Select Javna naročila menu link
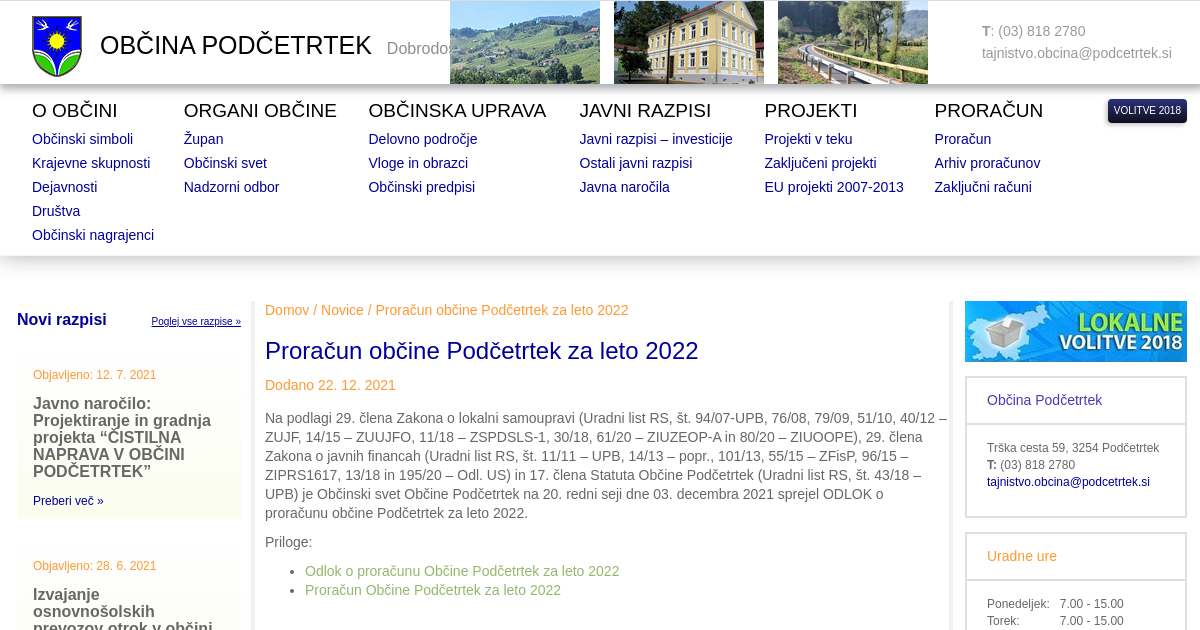 pyautogui.click(x=624, y=187)
